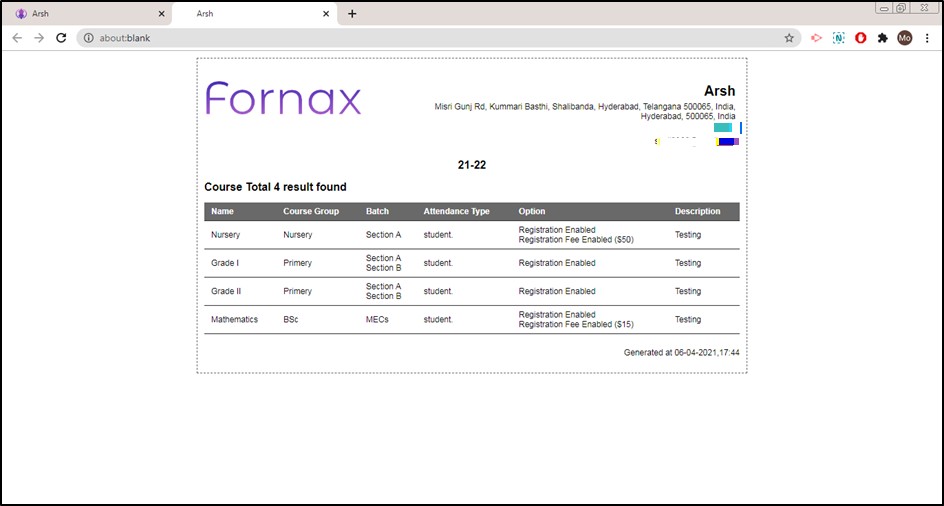The height and width of the screenshot is (506, 944).
Task: Click Testing description in Mathematics row
Action: tap(688, 320)
